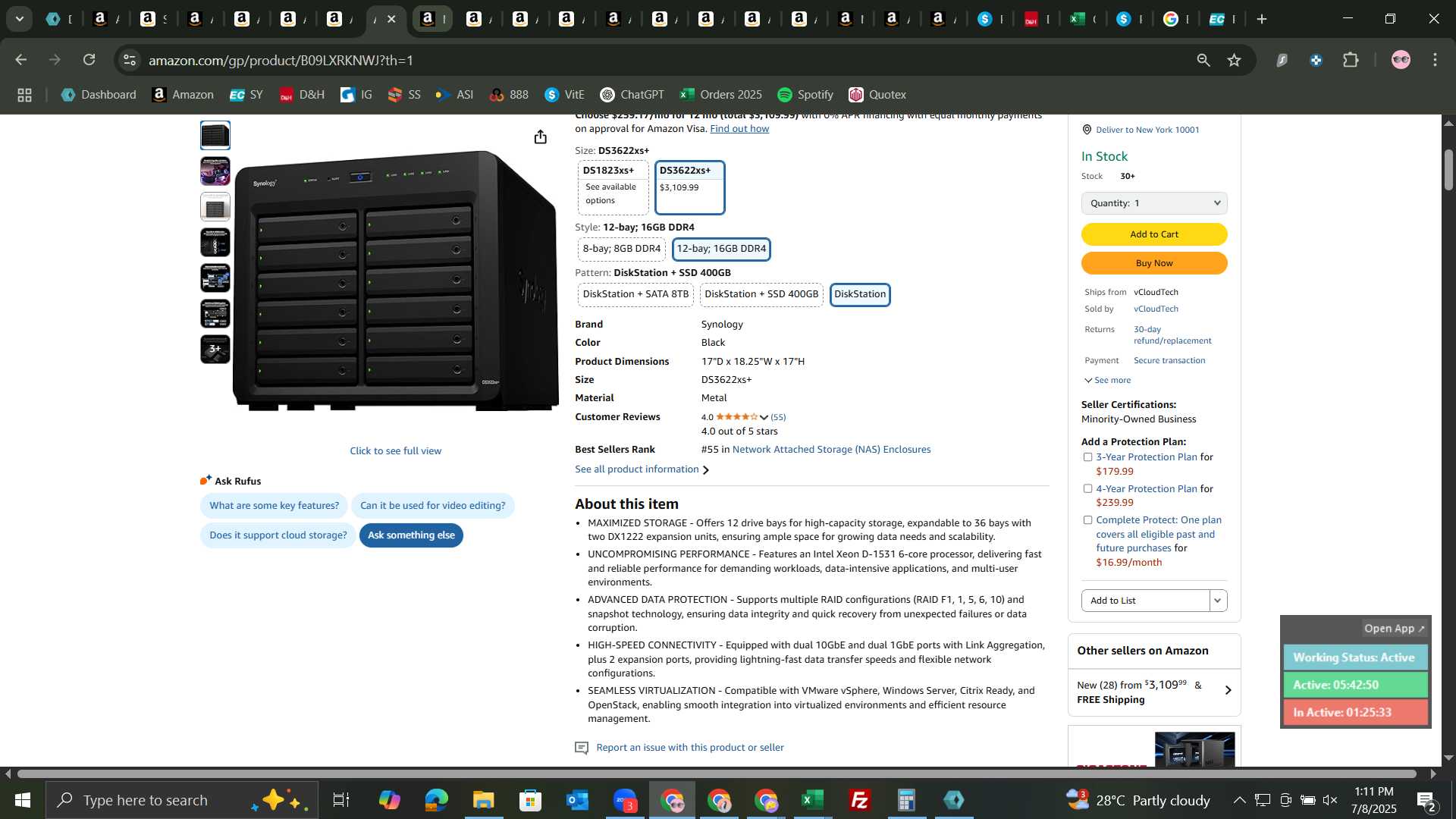Image resolution: width=1456 pixels, height=819 pixels.
Task: Open the Quantity dropdown
Action: pyautogui.click(x=1153, y=203)
